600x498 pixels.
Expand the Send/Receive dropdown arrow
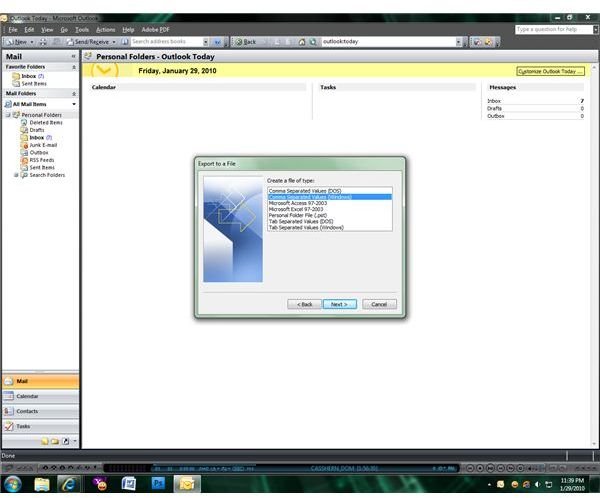coord(114,42)
